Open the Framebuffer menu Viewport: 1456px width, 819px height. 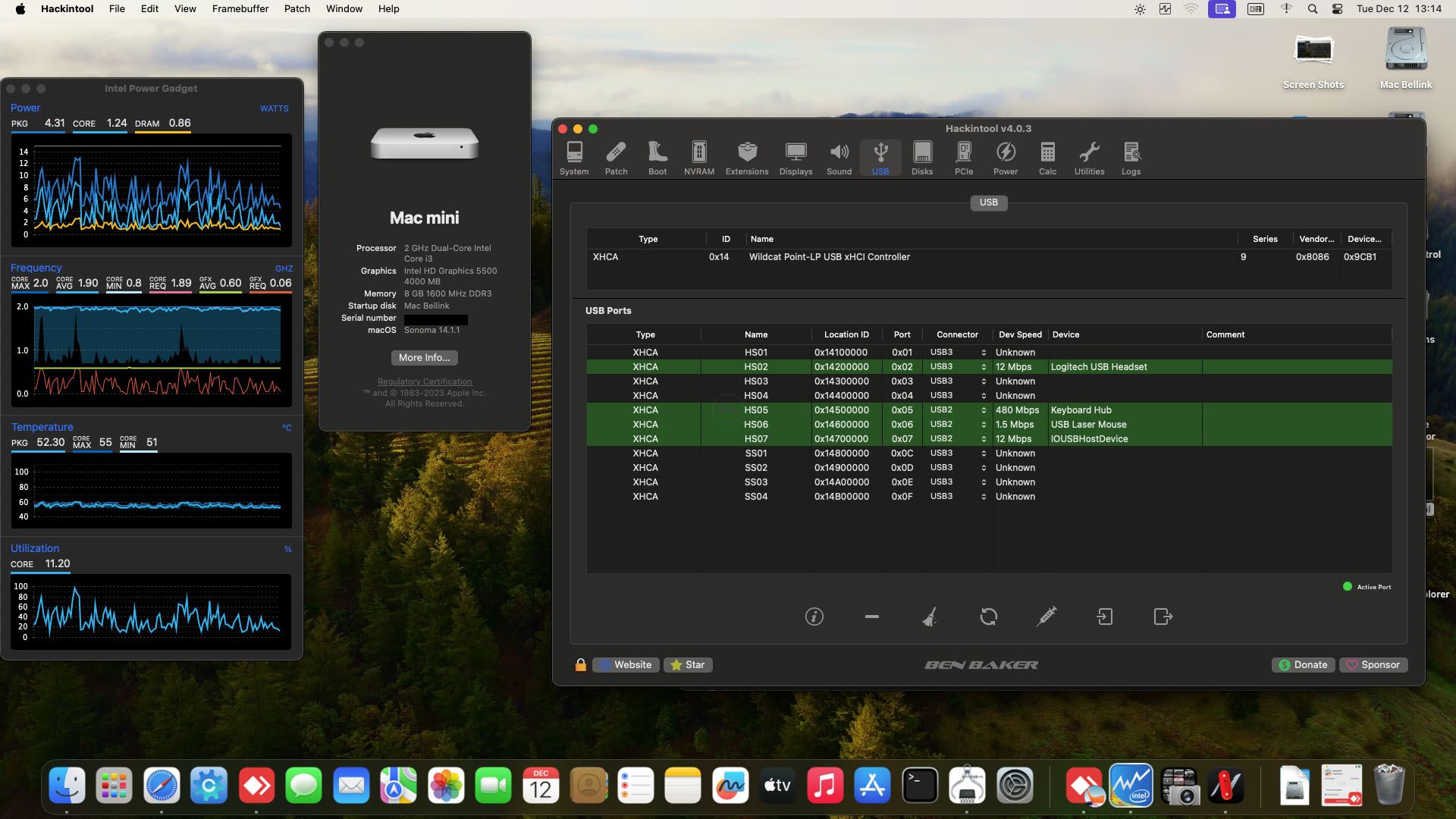[x=240, y=9]
